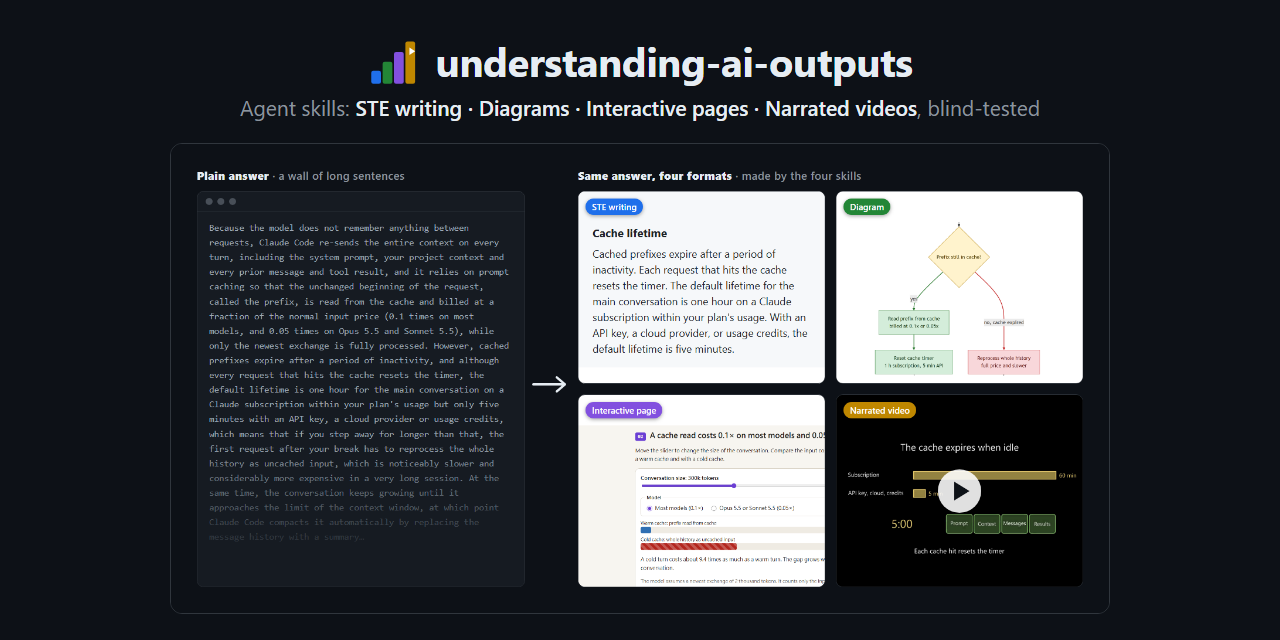The image size is (1280, 640).
Task: Click "Interactive pages" in the subtitle
Action: pyautogui.click(x=667, y=109)
